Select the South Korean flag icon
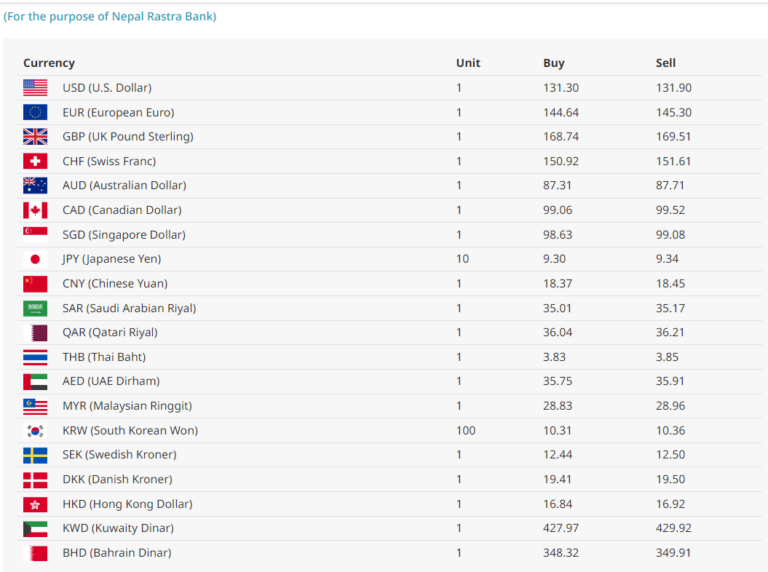The width and height of the screenshot is (768, 572). 35,430
